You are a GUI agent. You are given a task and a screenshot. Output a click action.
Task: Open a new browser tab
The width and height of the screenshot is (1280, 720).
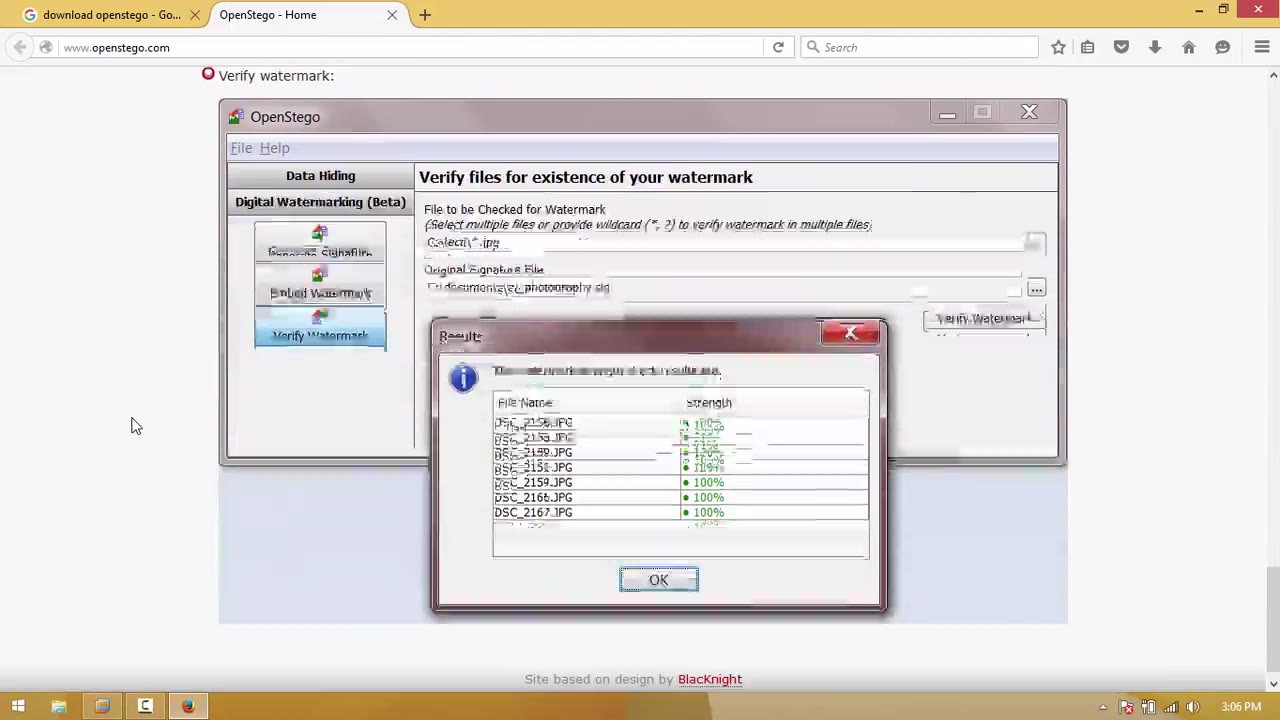coord(425,15)
